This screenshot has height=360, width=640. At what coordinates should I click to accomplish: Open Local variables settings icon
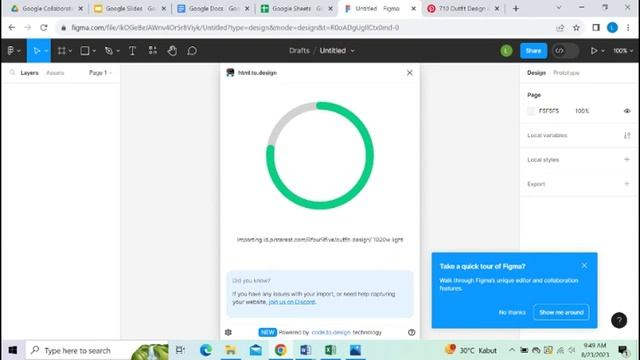coord(627,135)
